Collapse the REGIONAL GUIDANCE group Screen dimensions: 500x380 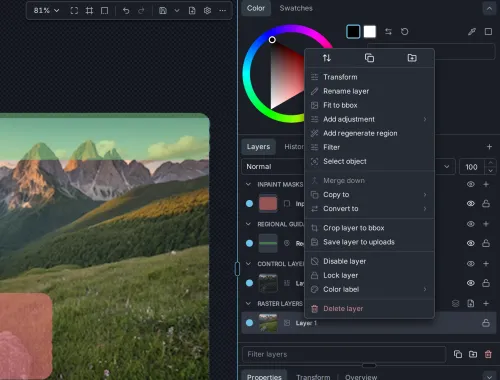click(x=248, y=224)
